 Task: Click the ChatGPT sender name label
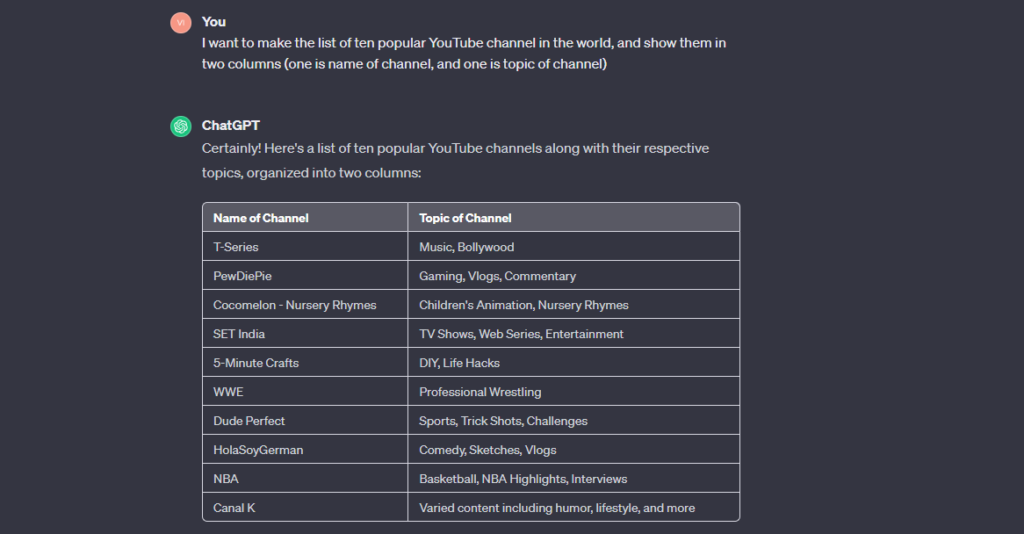(x=230, y=126)
